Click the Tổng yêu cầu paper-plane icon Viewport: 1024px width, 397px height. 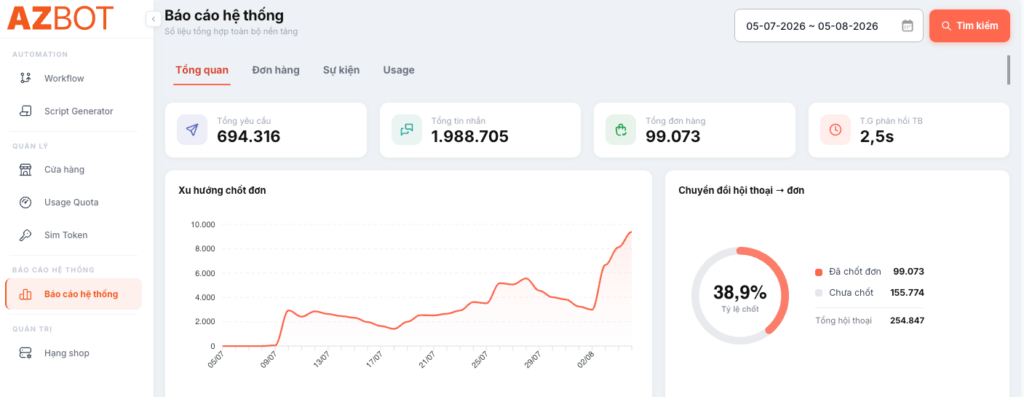[x=192, y=130]
